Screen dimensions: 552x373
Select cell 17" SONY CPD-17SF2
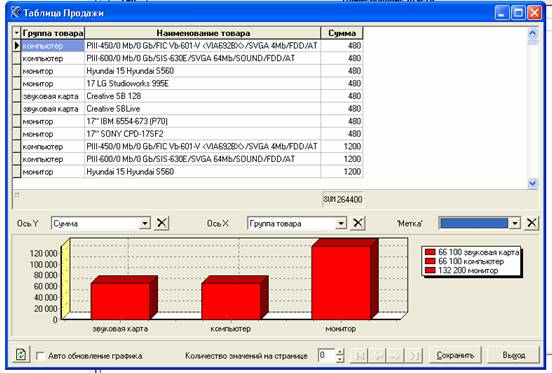click(203, 134)
